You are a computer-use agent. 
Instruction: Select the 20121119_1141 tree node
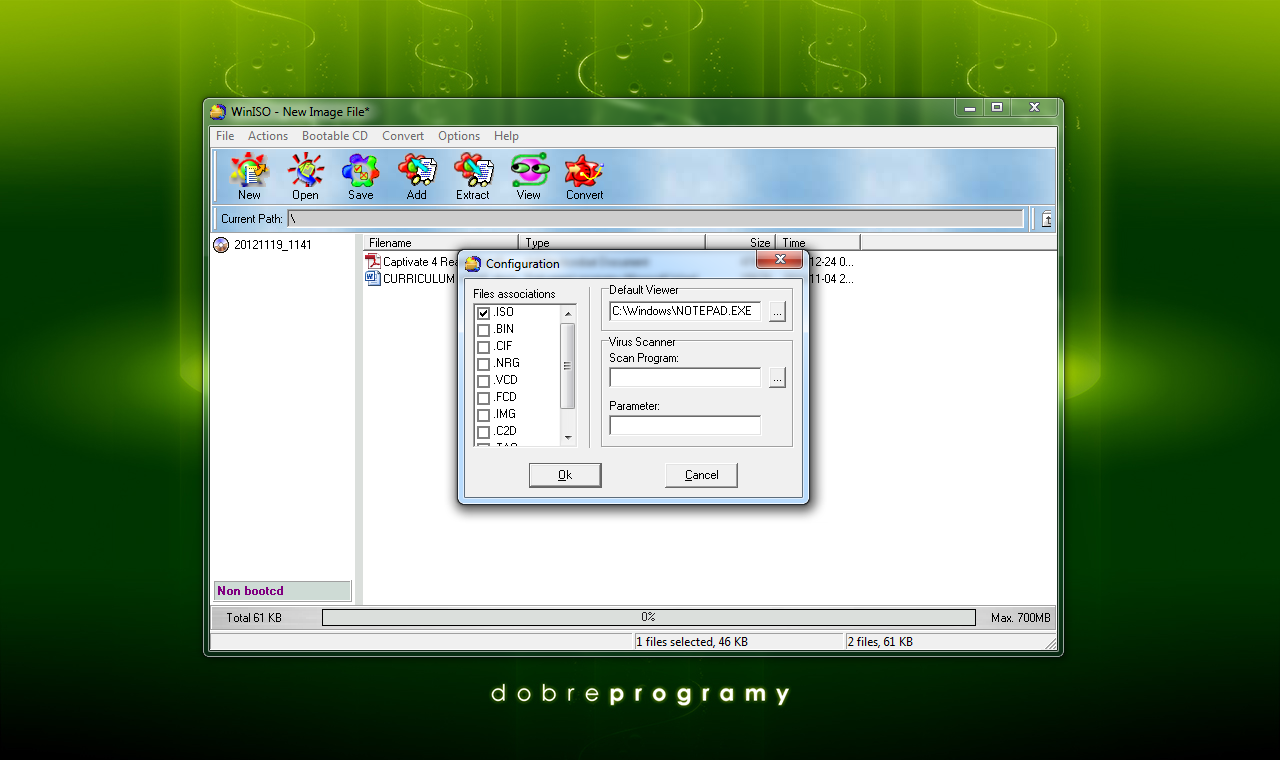pyautogui.click(x=272, y=245)
